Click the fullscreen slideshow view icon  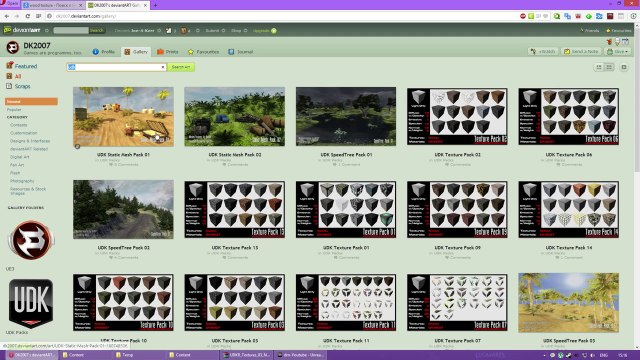coord(624,67)
